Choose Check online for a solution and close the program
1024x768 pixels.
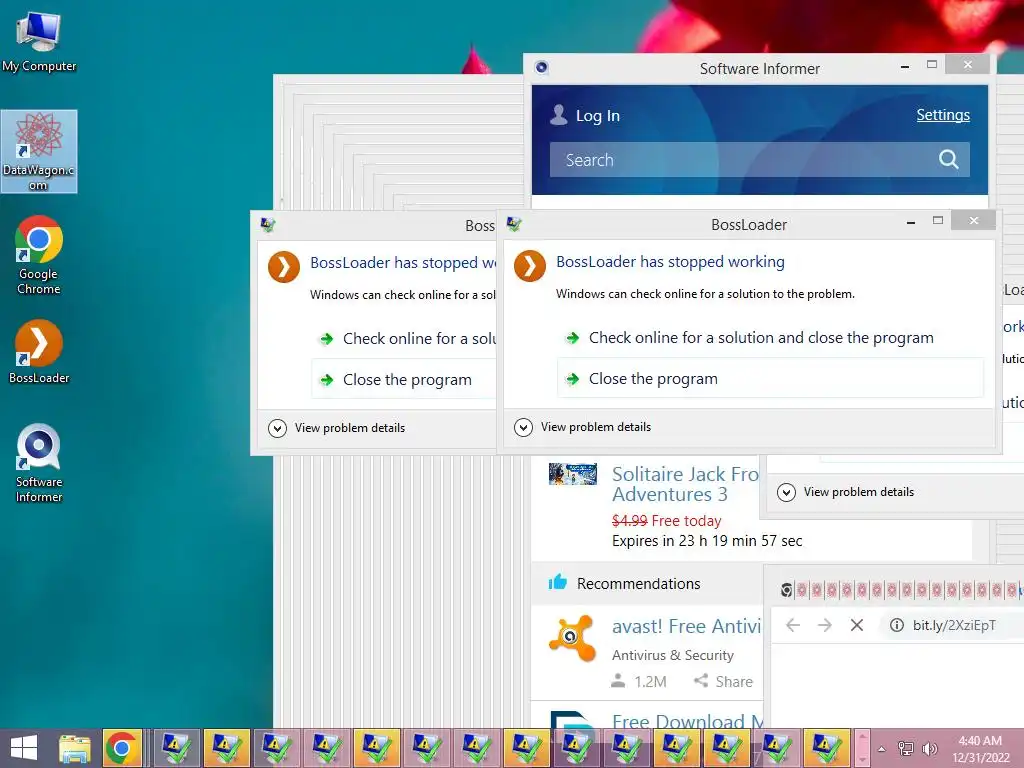[x=761, y=338]
